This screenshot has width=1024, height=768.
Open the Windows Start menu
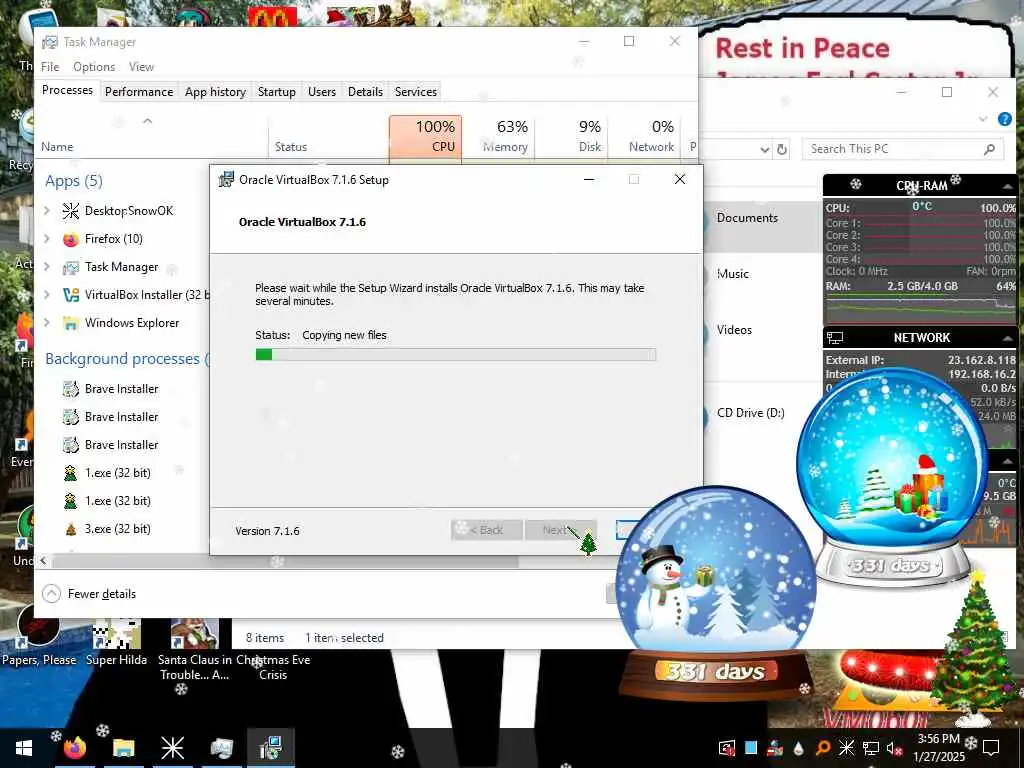point(24,748)
